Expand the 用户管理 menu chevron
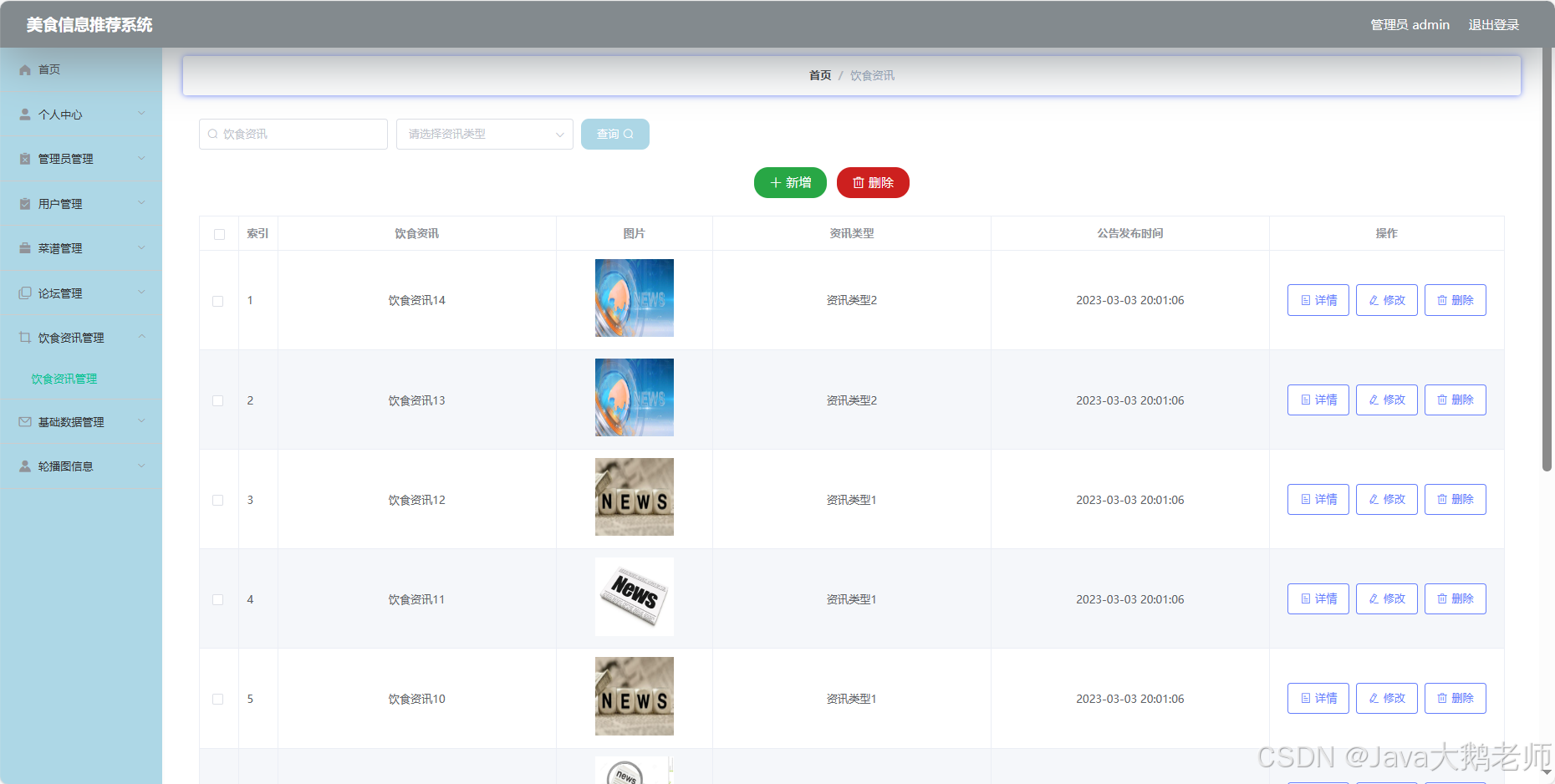The width and height of the screenshot is (1555, 784). (x=141, y=202)
